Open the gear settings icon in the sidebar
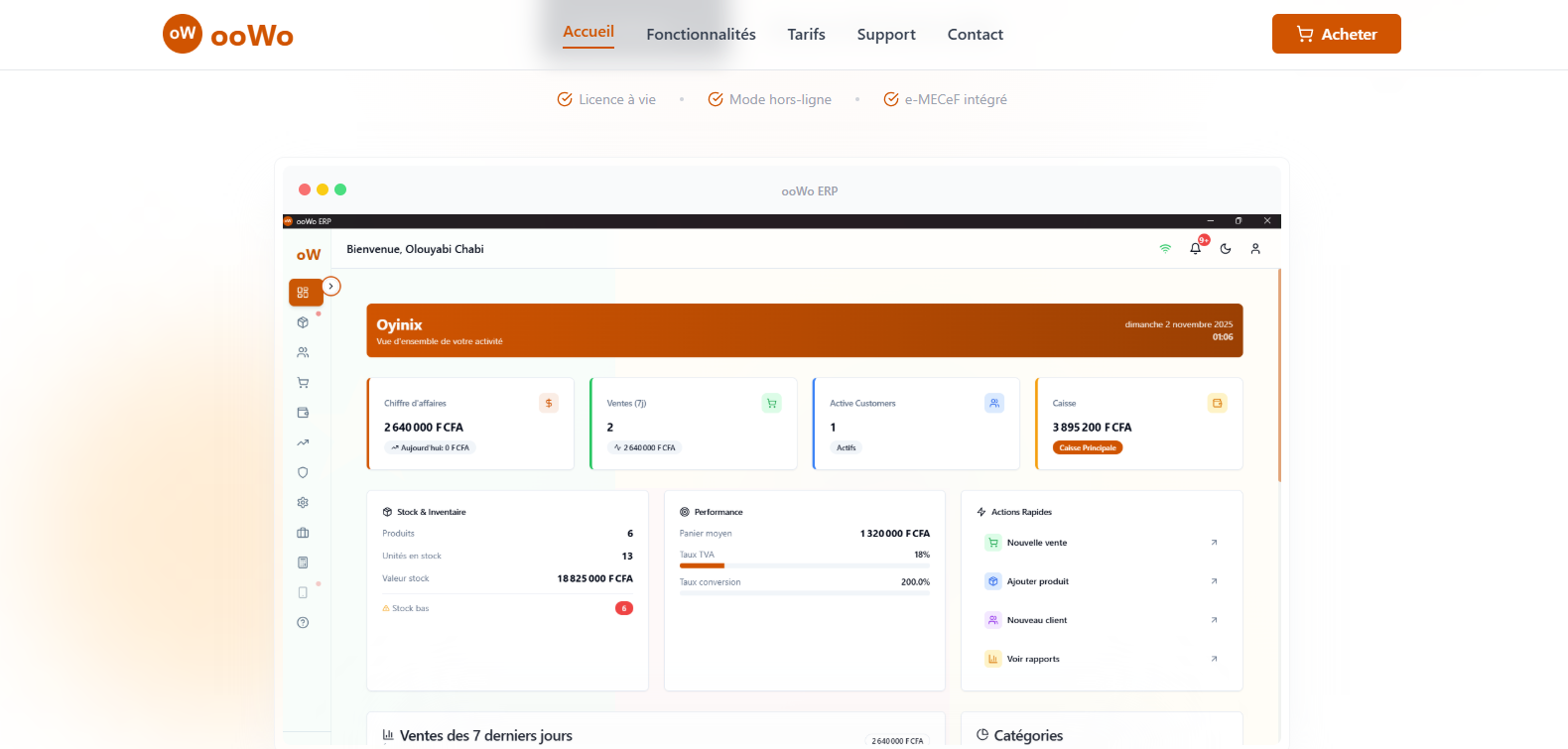Viewport: 1568px width, 749px height. tap(303, 503)
